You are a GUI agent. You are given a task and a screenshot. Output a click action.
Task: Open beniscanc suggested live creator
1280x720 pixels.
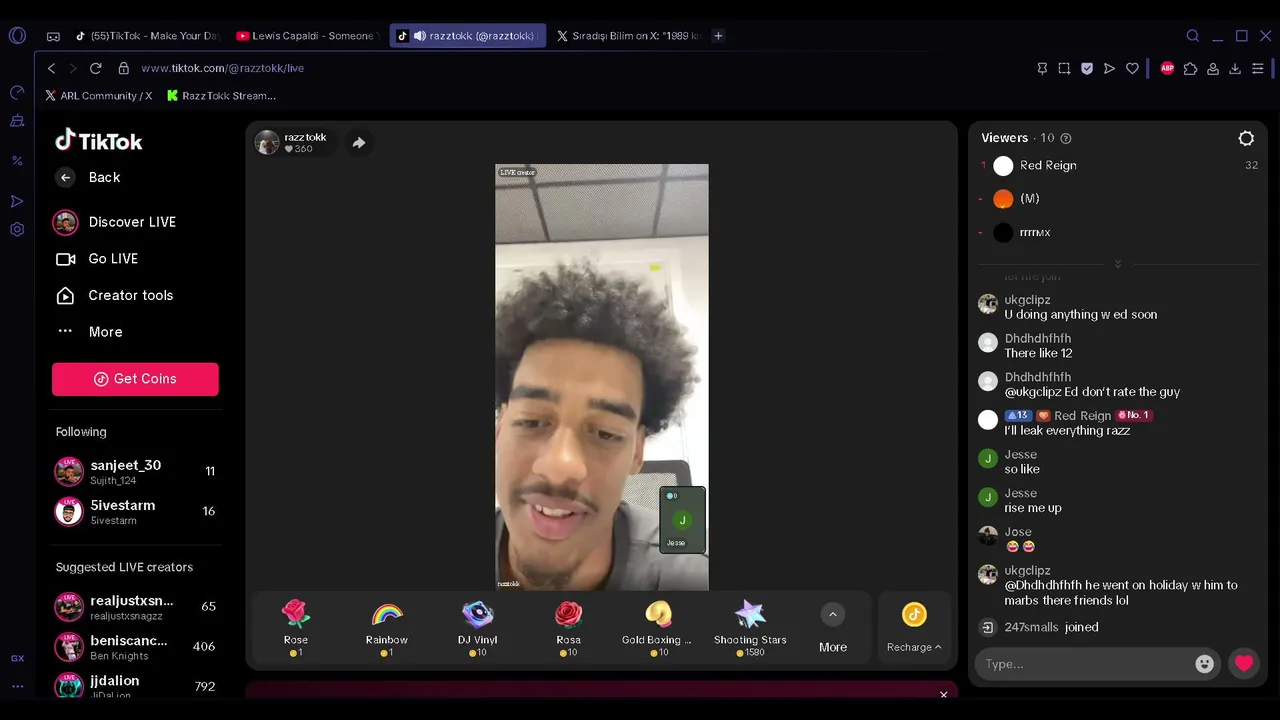click(x=135, y=646)
